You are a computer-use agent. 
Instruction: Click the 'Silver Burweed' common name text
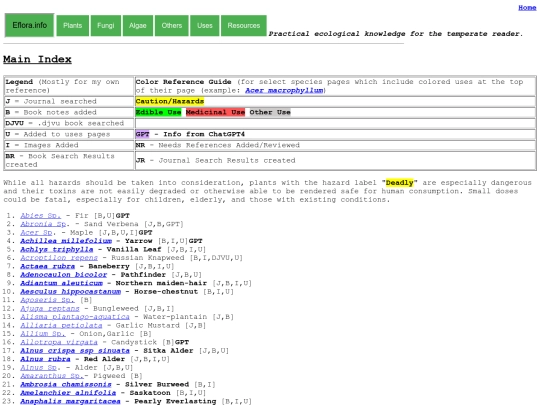(157, 384)
